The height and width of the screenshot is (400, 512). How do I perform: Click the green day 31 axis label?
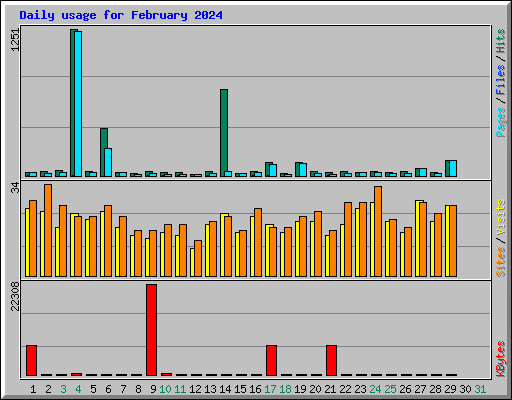480,389
